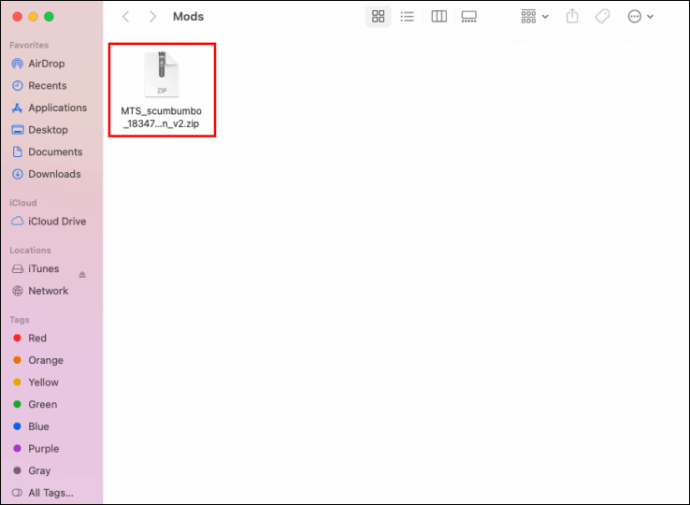Click the Edit Tags icon

pos(602,17)
